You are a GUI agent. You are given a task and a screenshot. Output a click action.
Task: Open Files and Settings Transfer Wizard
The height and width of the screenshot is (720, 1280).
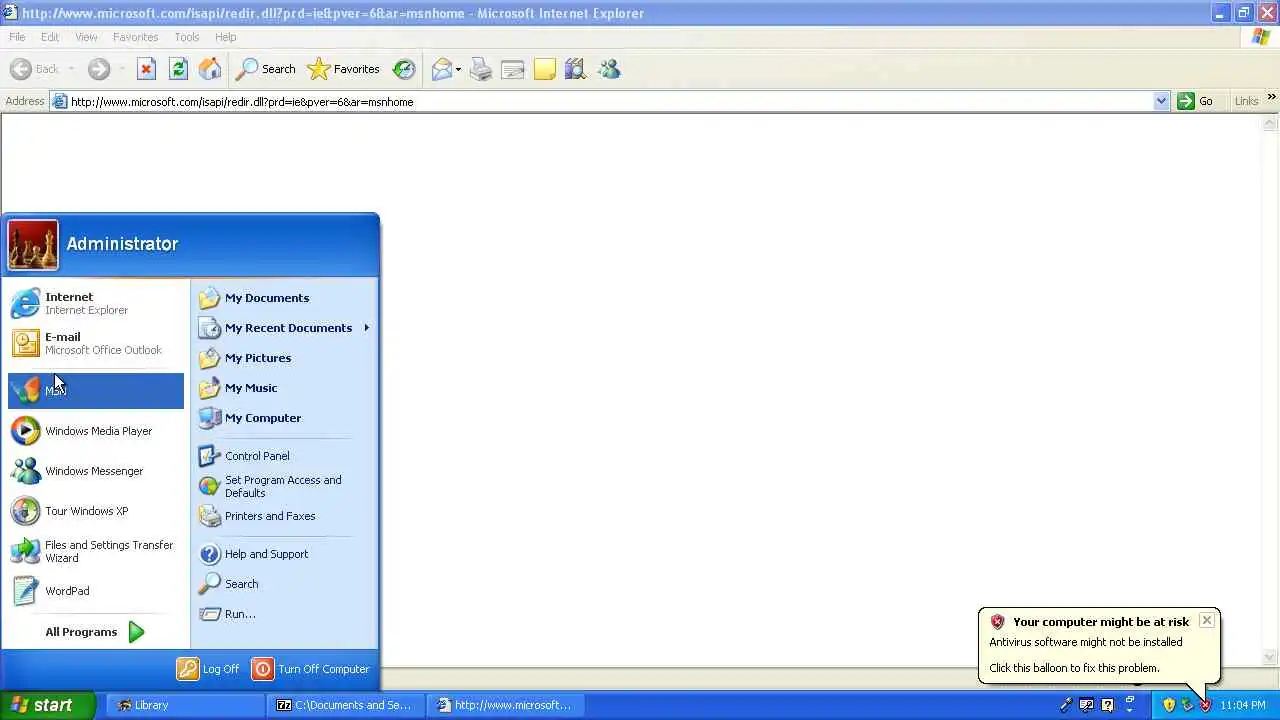pyautogui.click(x=96, y=551)
